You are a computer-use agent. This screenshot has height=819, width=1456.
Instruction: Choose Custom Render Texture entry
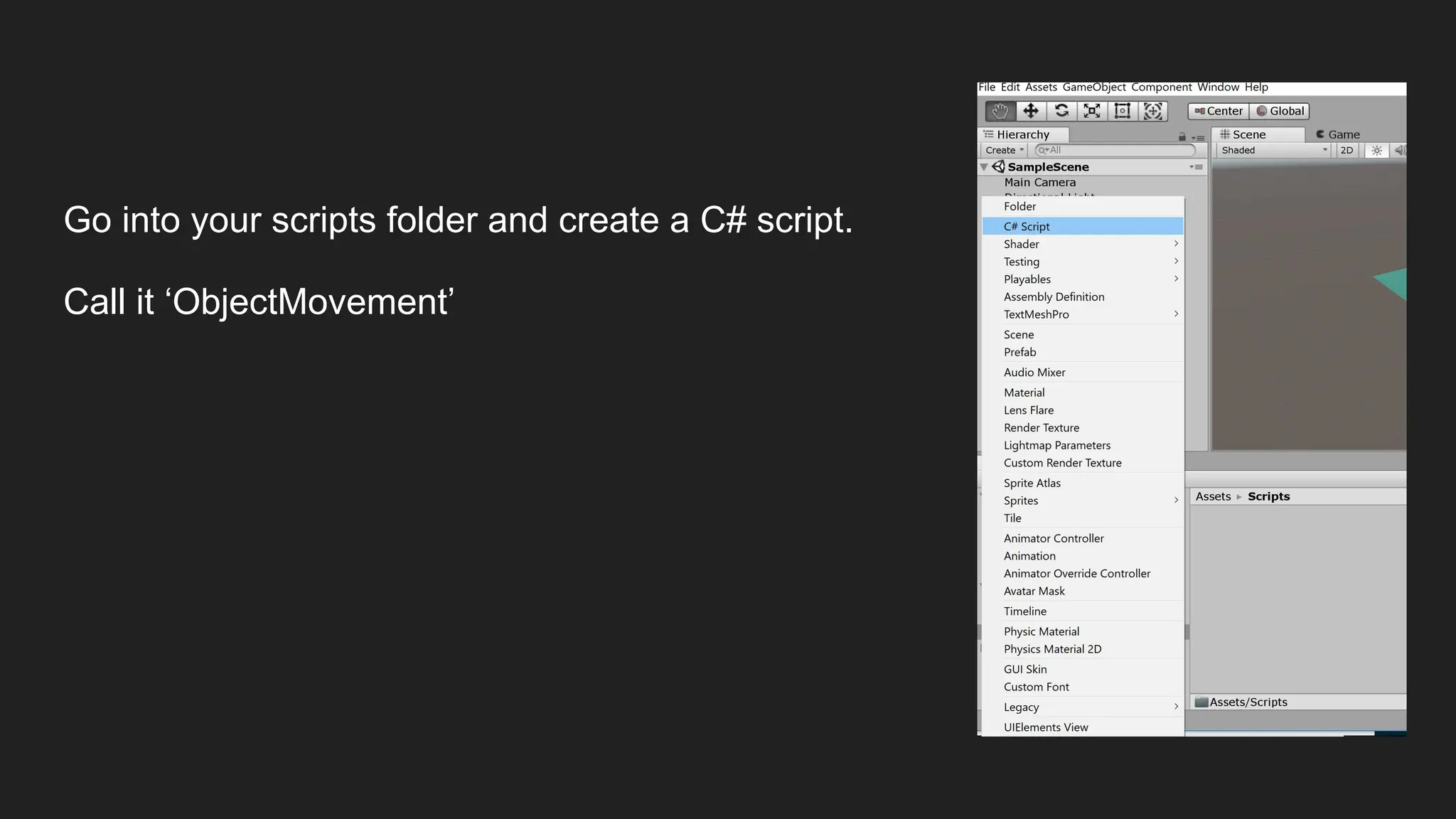coord(1083,463)
